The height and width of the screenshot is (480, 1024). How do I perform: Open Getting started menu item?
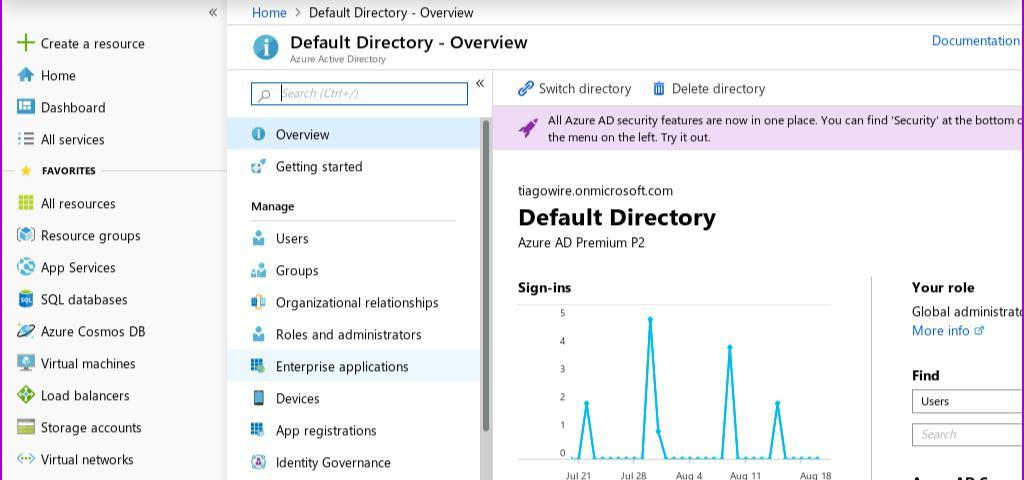(353, 167)
